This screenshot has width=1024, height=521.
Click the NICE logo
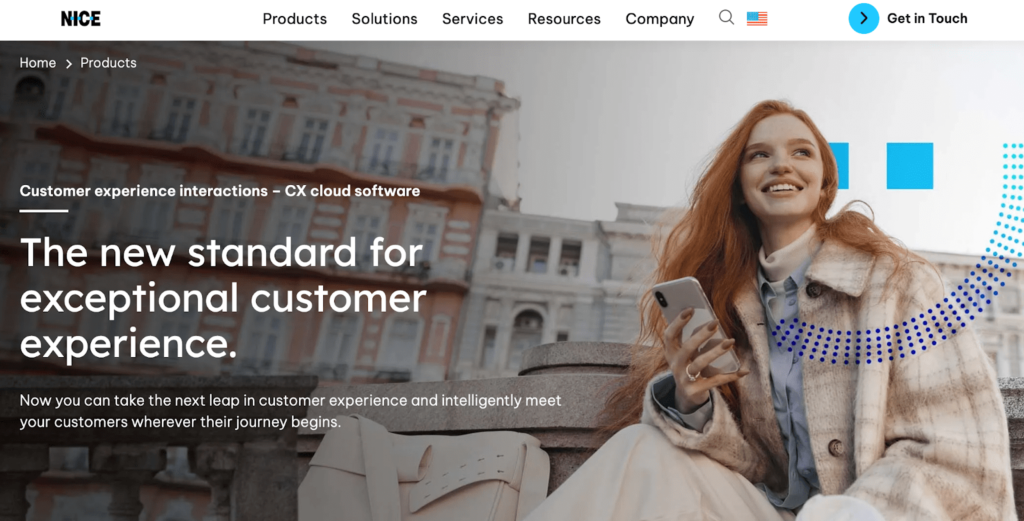pos(80,19)
